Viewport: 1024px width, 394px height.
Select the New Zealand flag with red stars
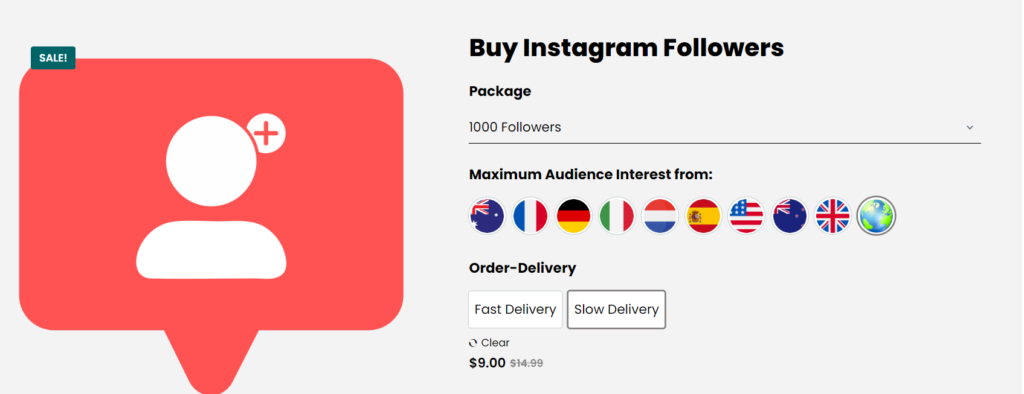(x=790, y=216)
